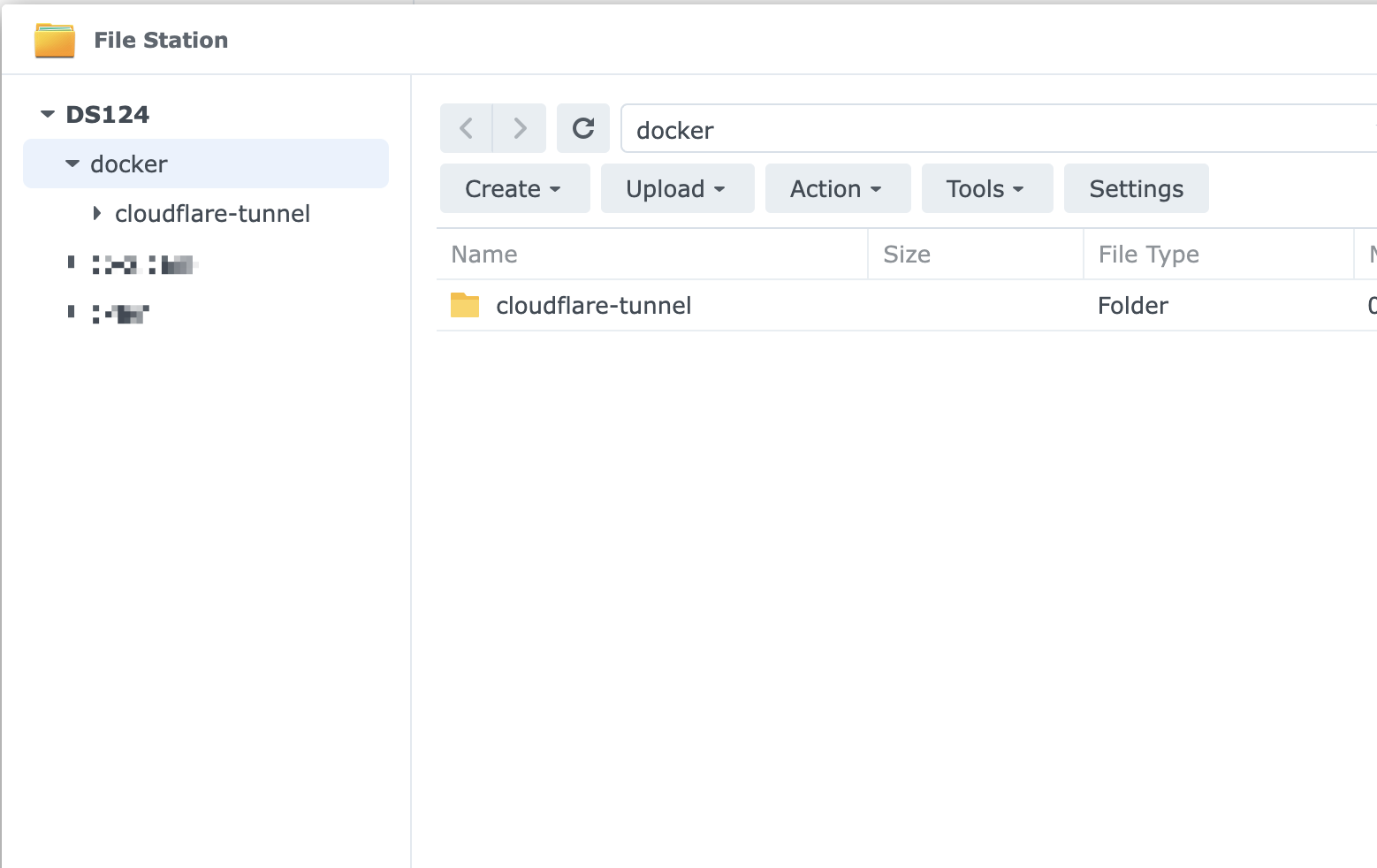Image resolution: width=1377 pixels, height=868 pixels.
Task: Open the Action dropdown menu
Action: click(838, 188)
